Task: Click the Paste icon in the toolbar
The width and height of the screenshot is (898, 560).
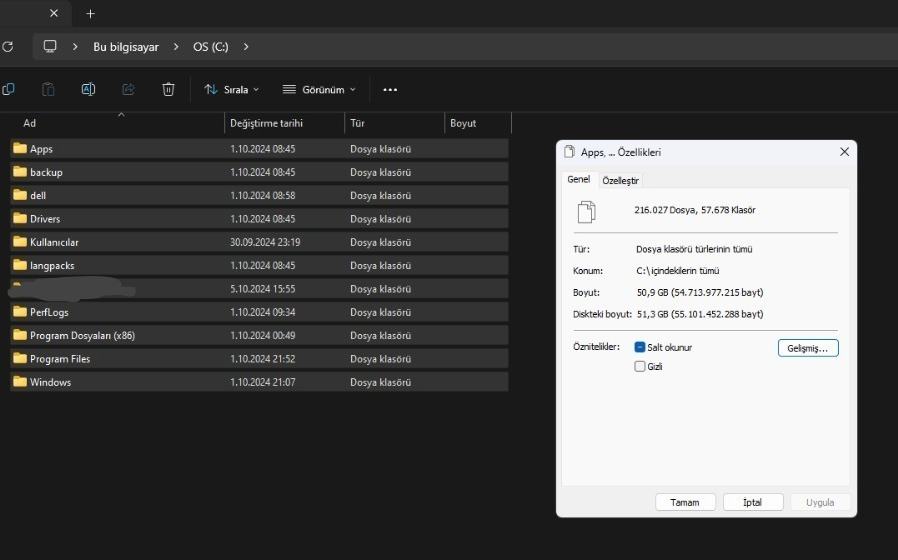Action: [48, 89]
